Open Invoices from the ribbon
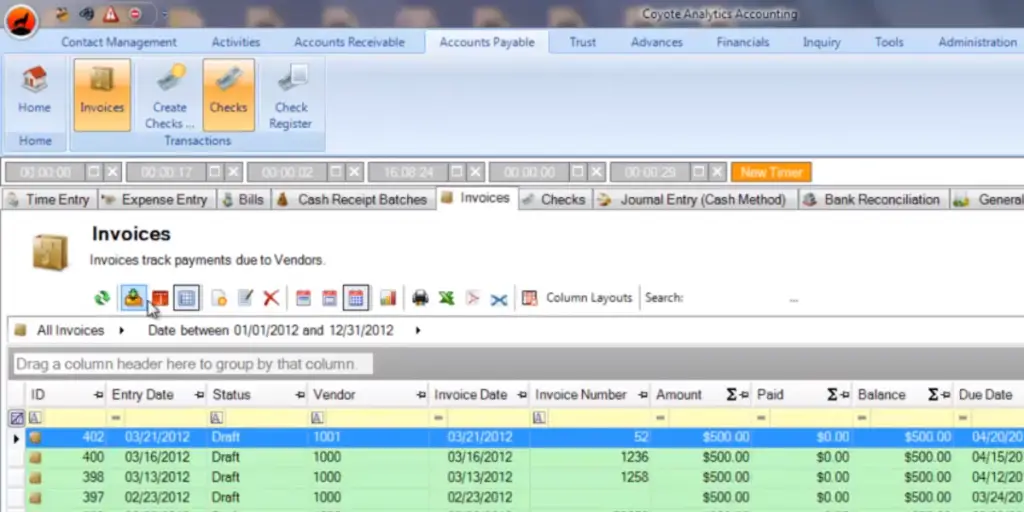 point(102,94)
